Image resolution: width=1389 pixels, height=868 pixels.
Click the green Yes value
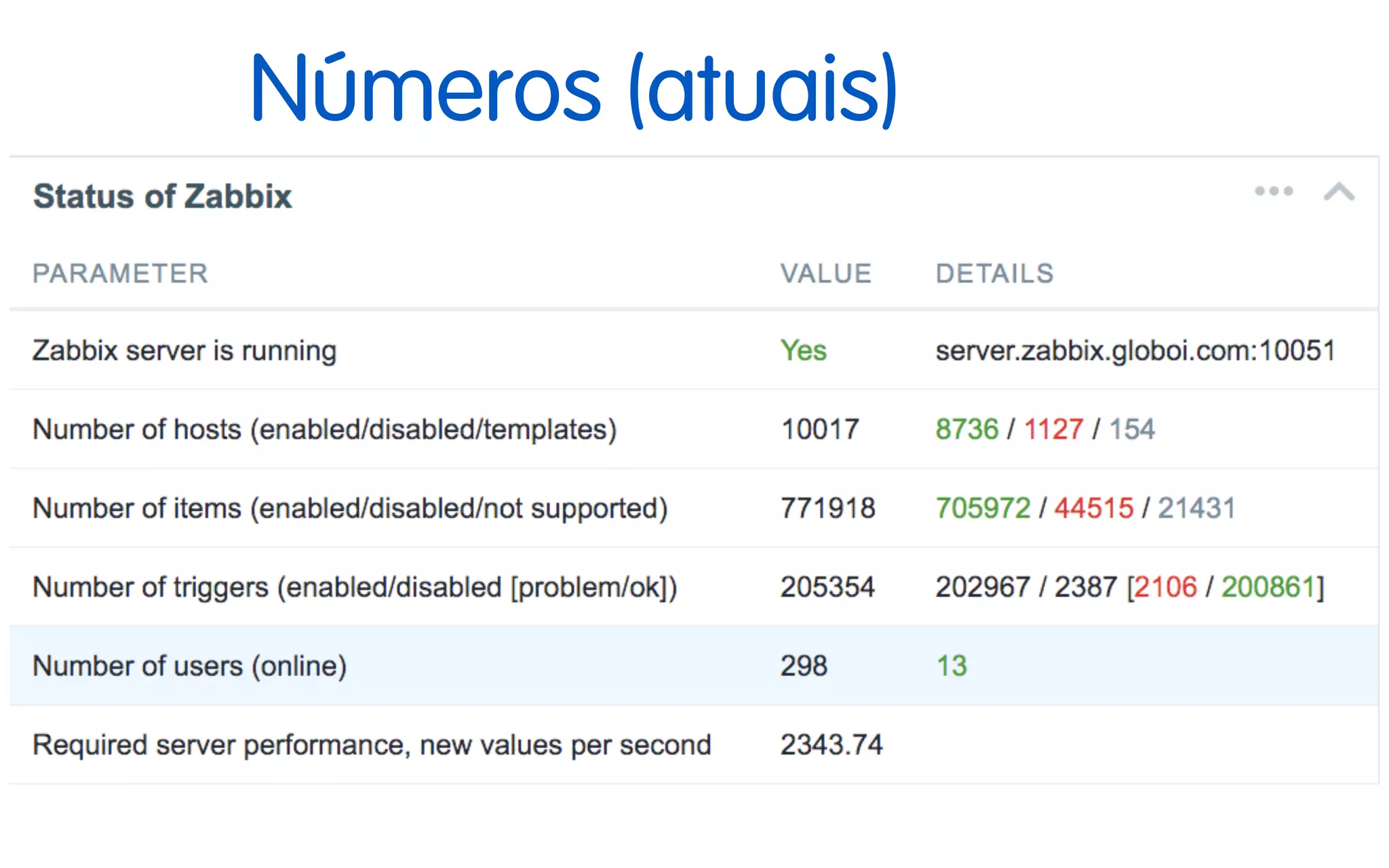point(803,351)
